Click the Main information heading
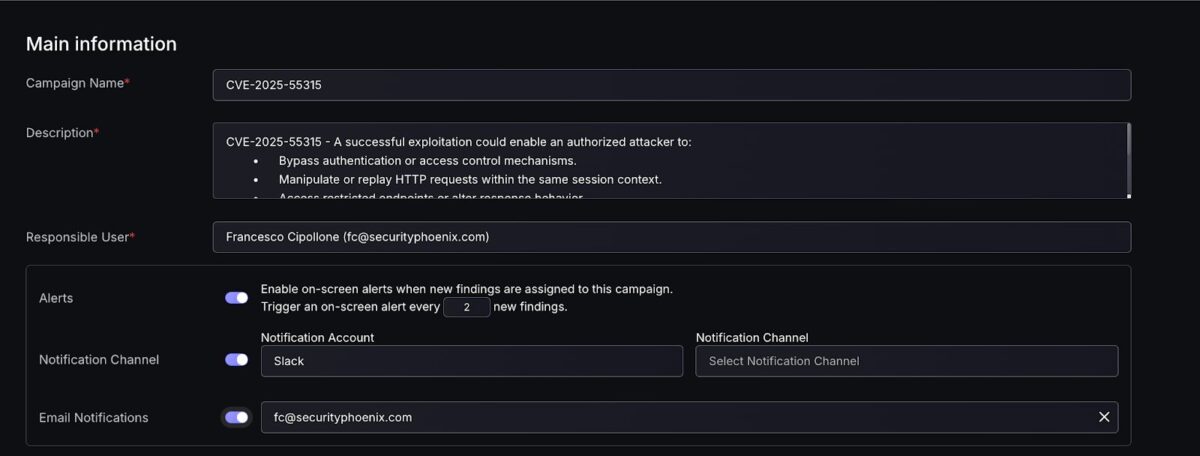Image resolution: width=1200 pixels, height=456 pixels. pyautogui.click(x=101, y=44)
